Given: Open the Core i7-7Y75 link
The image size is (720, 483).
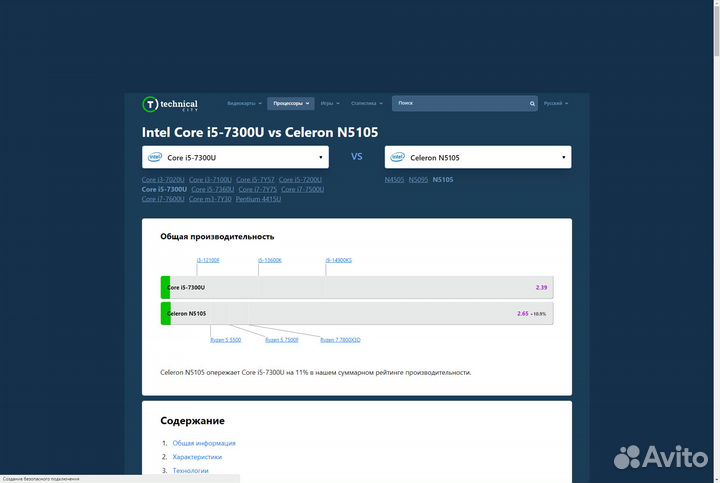Looking at the screenshot, I should click(258, 189).
